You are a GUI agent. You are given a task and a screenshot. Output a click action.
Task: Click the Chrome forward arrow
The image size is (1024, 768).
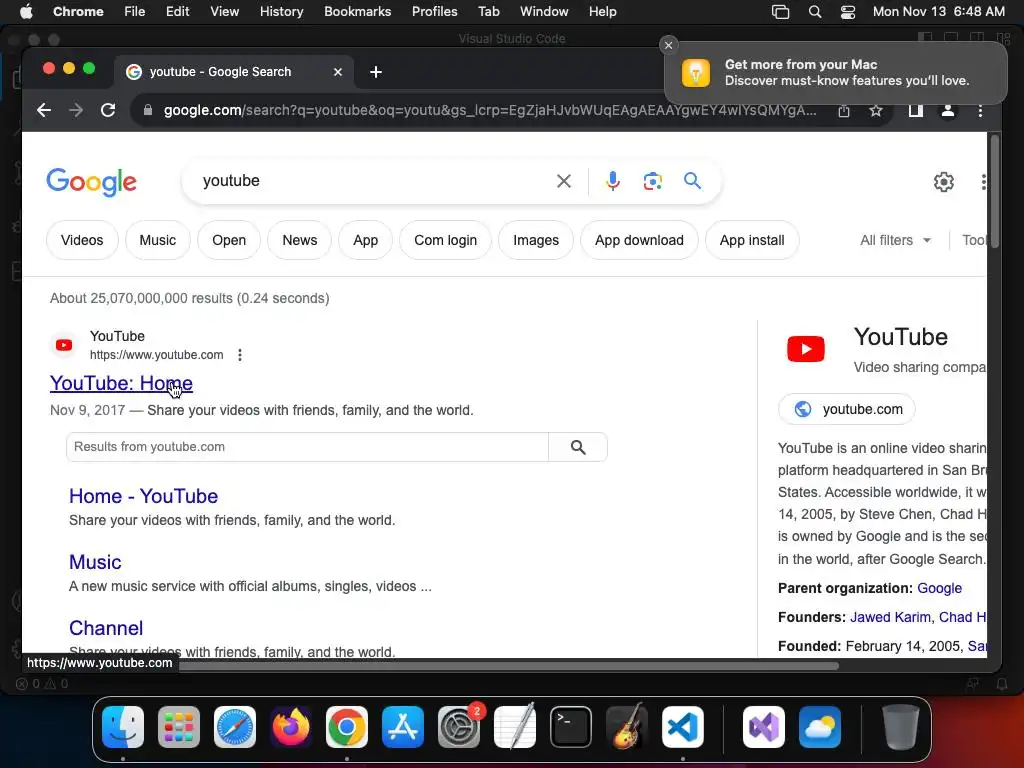tap(76, 110)
